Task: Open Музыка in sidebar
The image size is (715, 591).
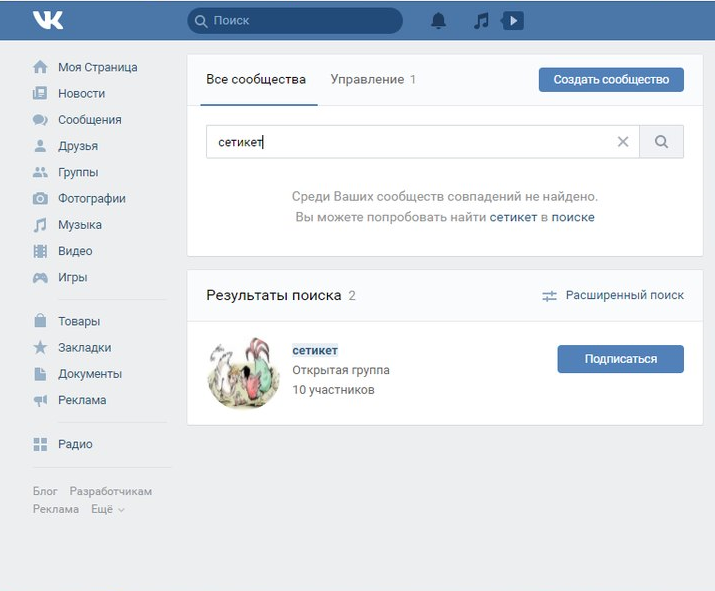Action: [80, 225]
